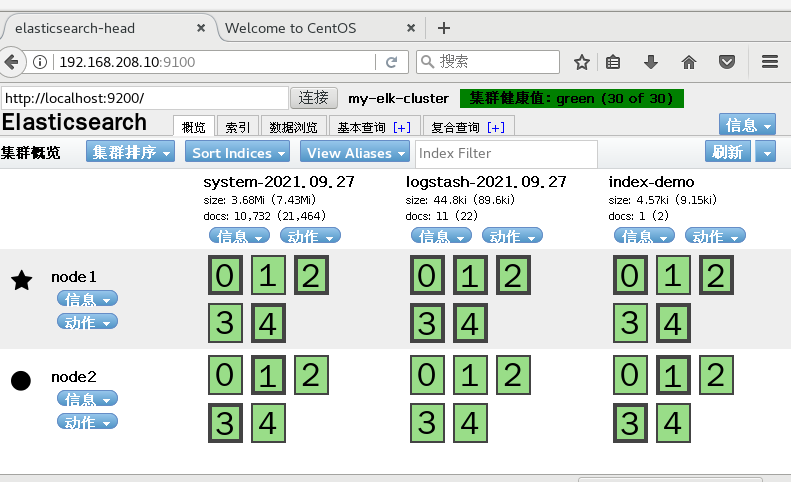Open site information icon in address bar
Viewport: 791px width, 482px height.
point(40,62)
